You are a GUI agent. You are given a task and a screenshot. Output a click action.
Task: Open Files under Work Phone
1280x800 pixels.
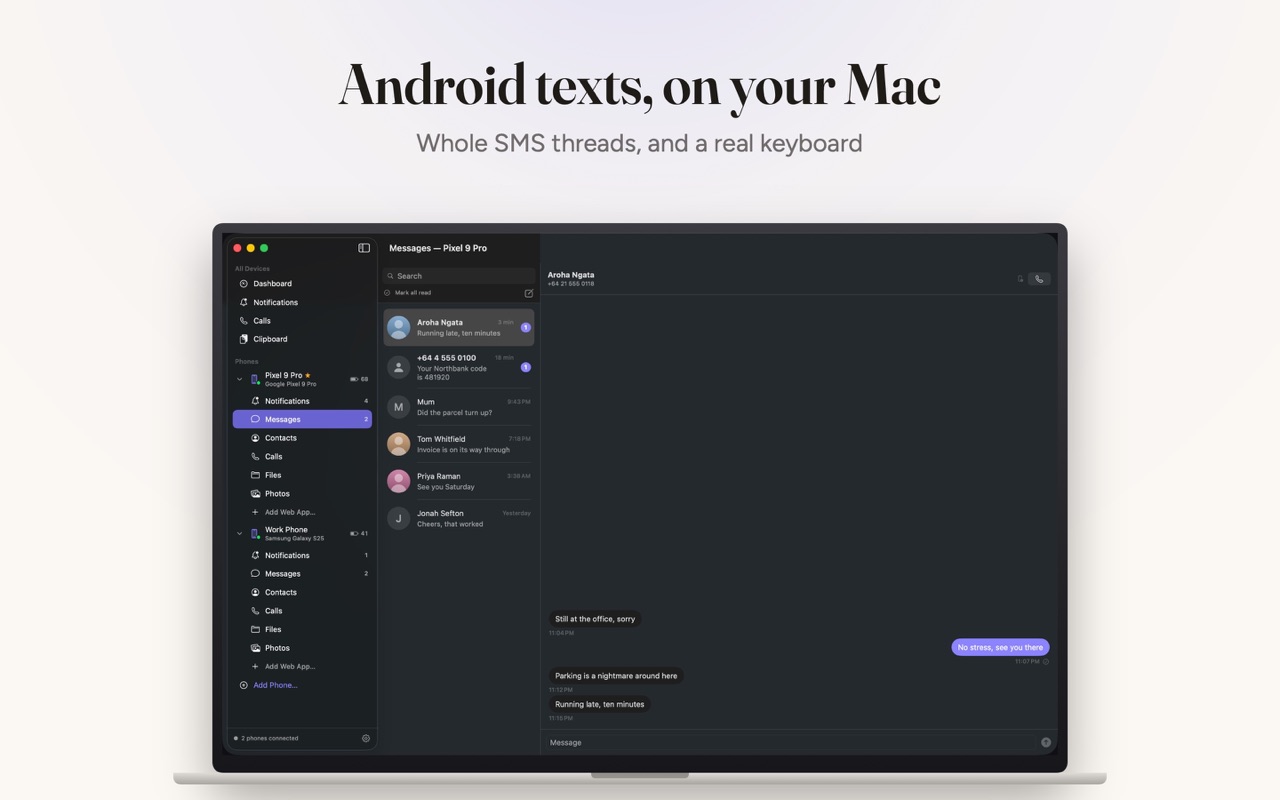point(302,629)
